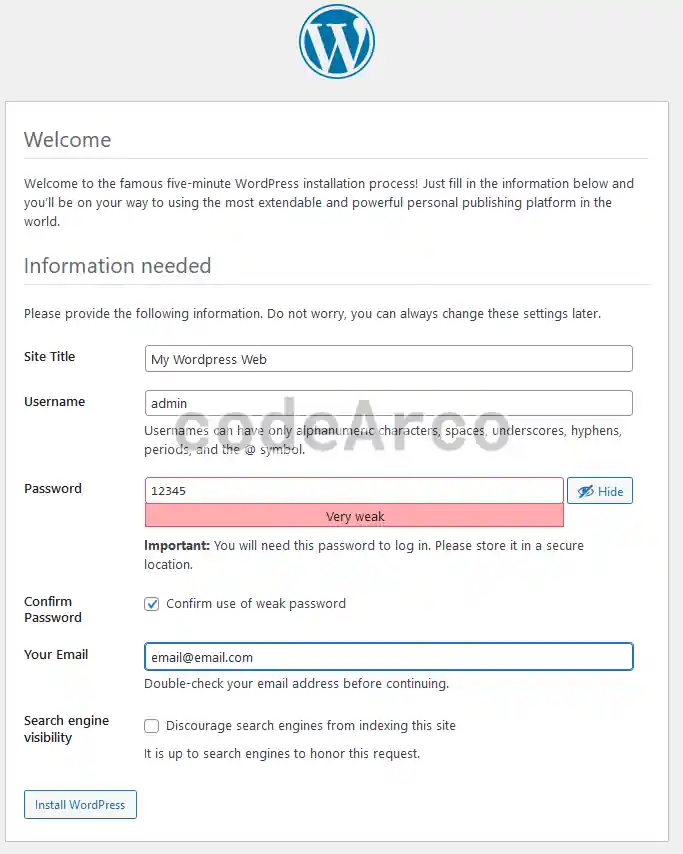Click the Password field showing 12345

pos(354,490)
